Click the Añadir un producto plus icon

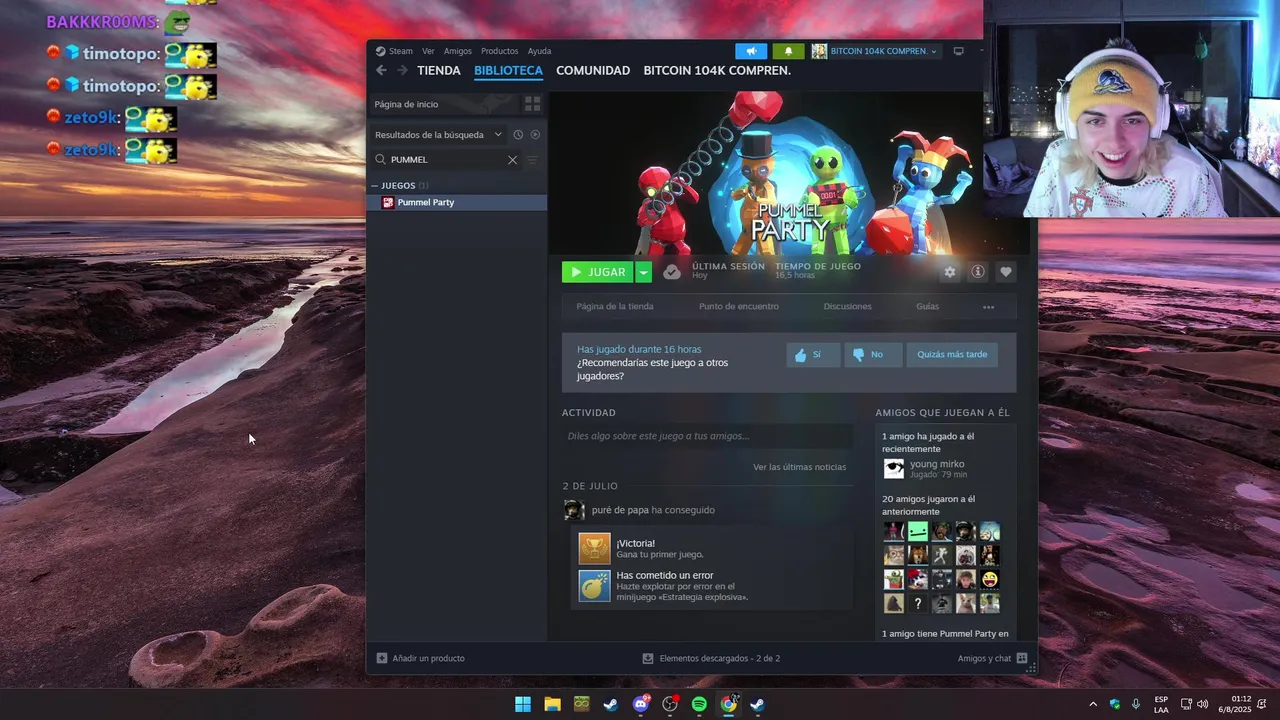coord(381,658)
